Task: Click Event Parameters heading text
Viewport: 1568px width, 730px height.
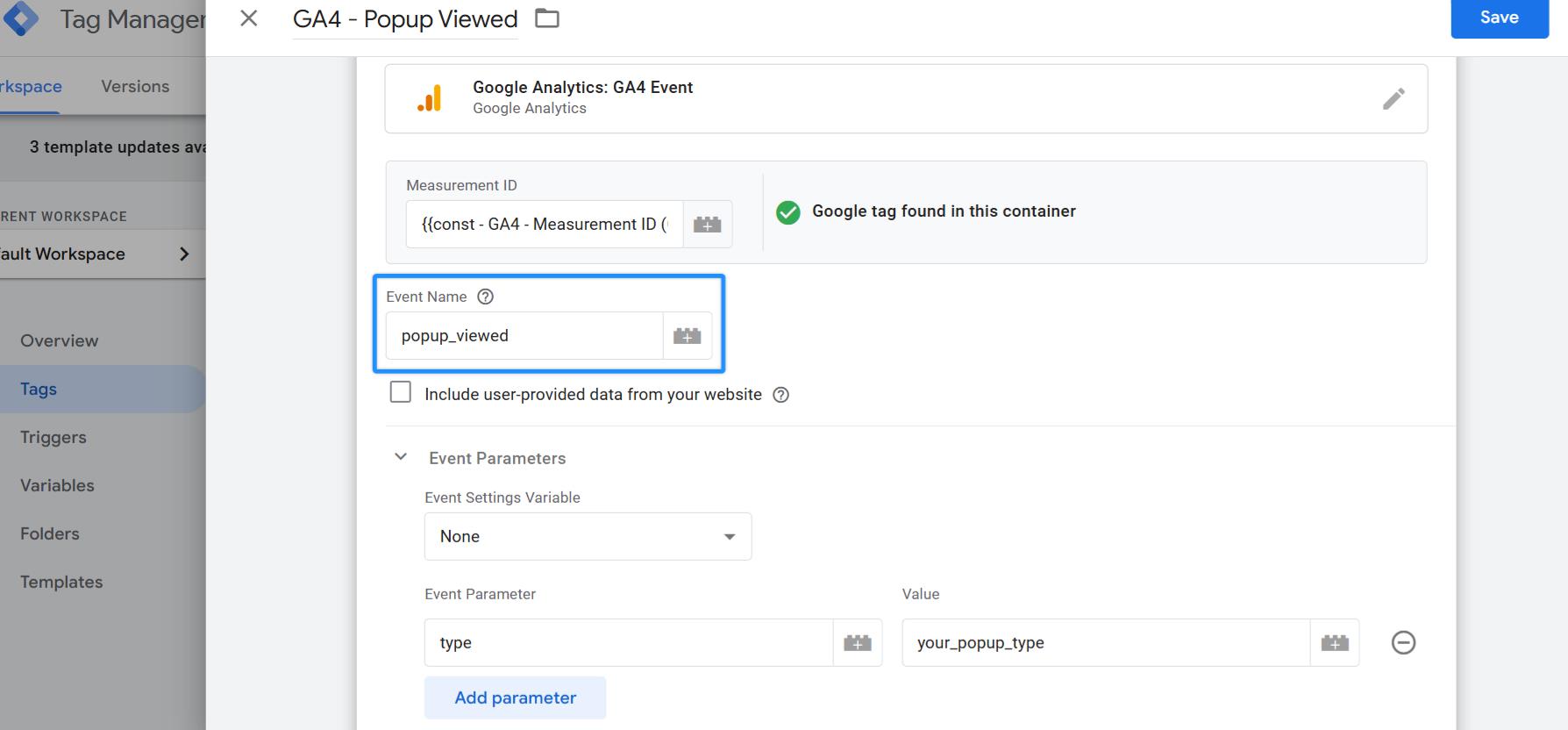Action: point(497,458)
